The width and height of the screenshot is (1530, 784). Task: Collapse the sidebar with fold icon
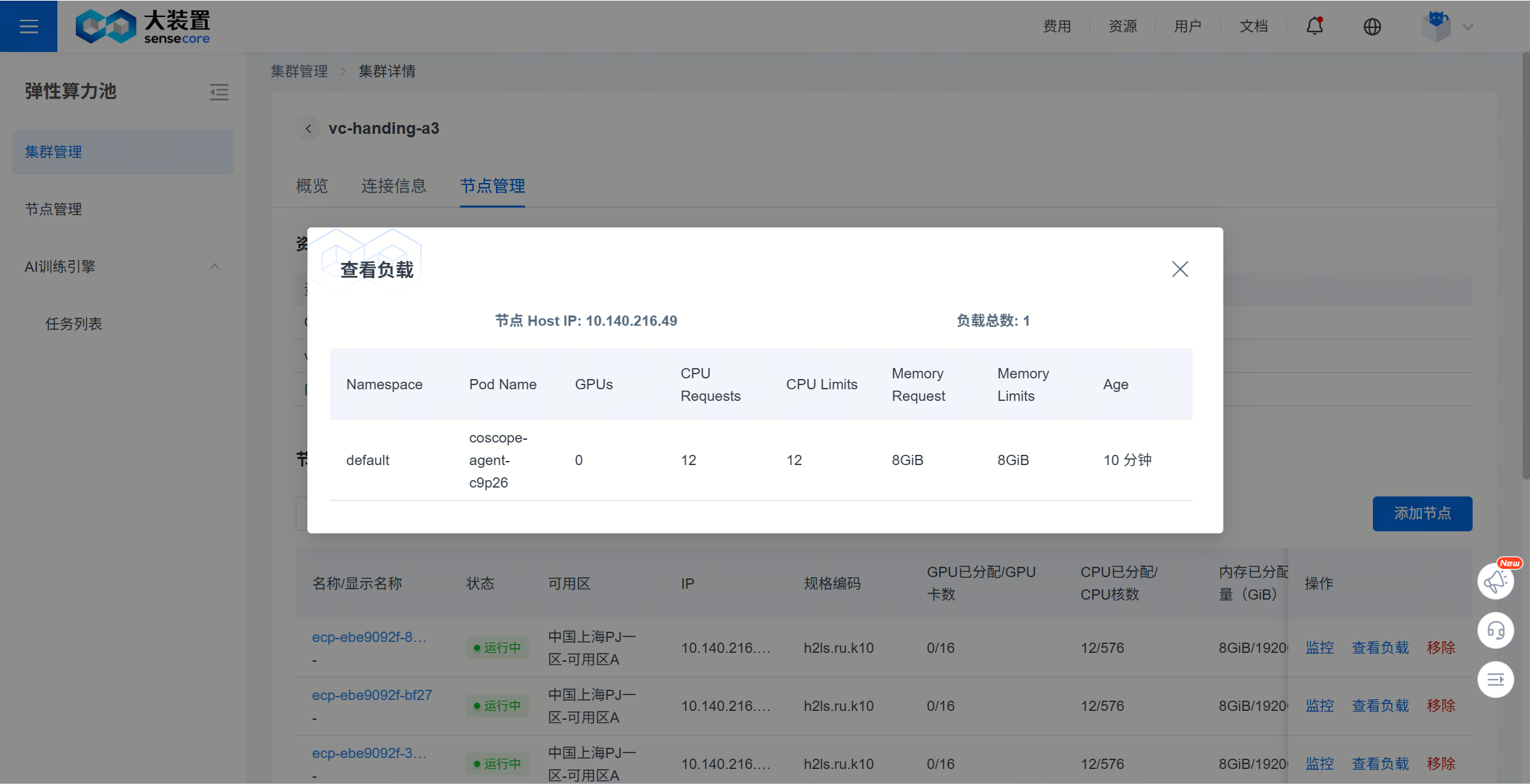pos(219,92)
